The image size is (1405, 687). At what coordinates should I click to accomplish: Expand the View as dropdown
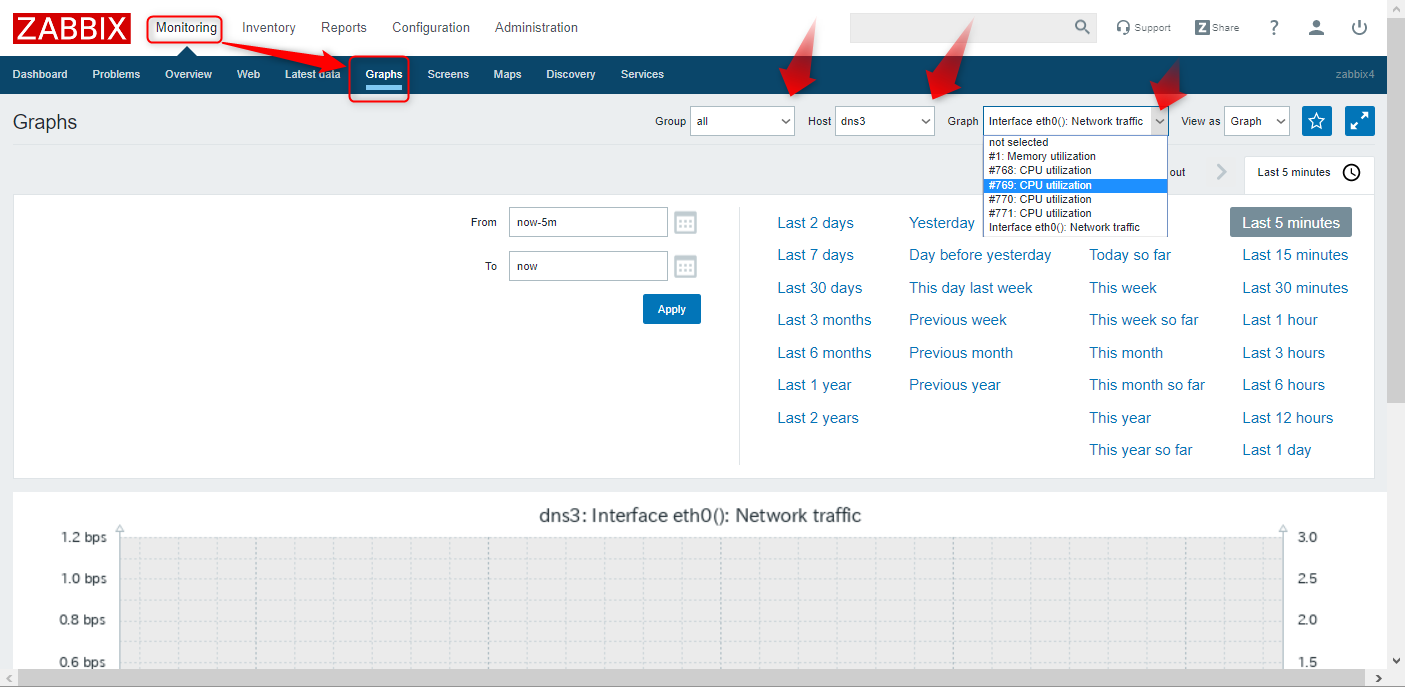tap(1257, 121)
